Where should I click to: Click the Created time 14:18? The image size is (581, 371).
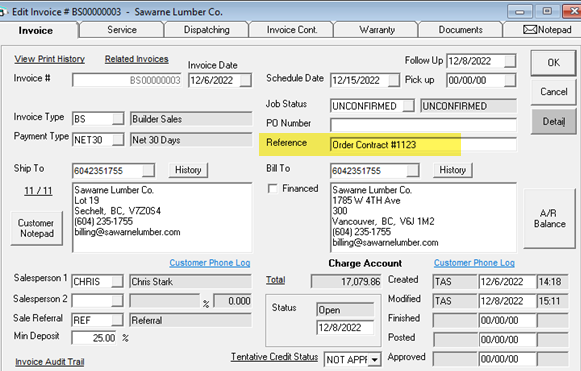[x=552, y=282]
